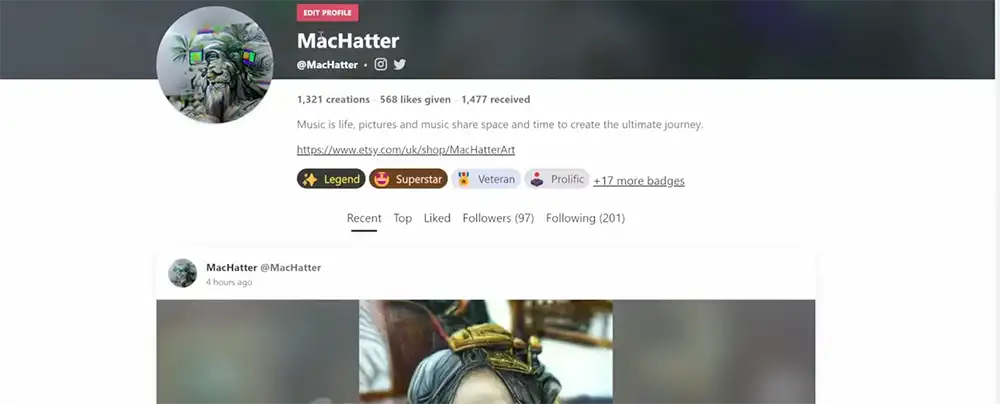Viewport: 1000px width, 404px height.
Task: Open the Following (201) tab
Action: (585, 218)
